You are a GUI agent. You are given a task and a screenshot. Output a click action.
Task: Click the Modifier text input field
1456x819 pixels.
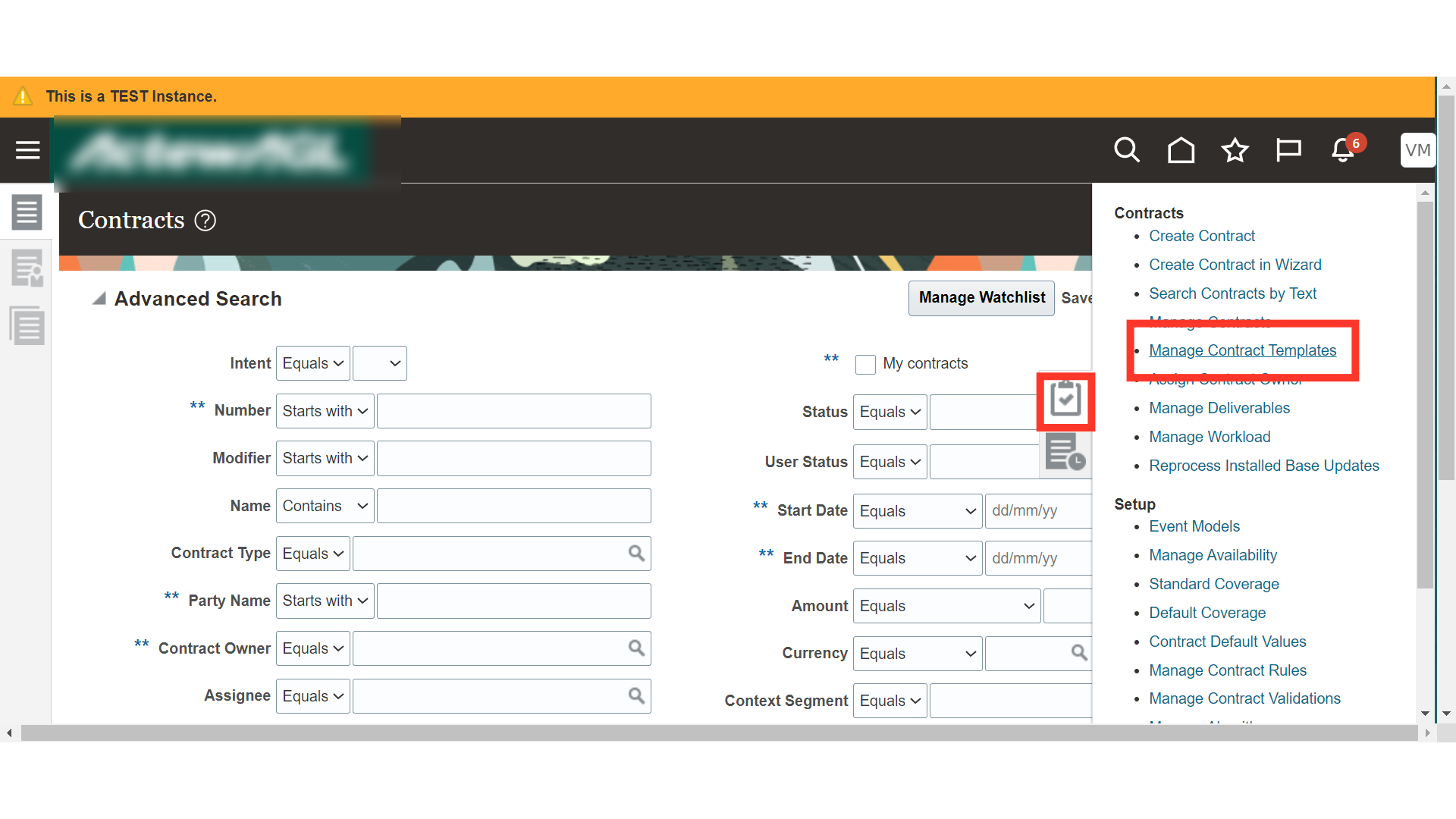pyautogui.click(x=514, y=458)
